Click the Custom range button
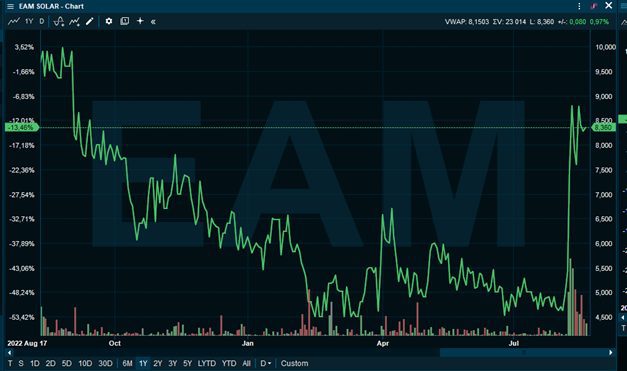Image resolution: width=627 pixels, height=371 pixels. [x=294, y=363]
